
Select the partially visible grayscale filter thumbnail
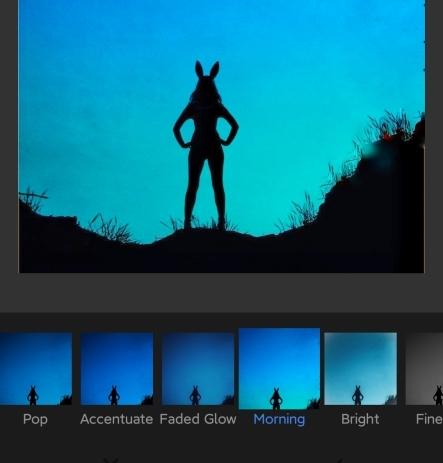click(424, 369)
